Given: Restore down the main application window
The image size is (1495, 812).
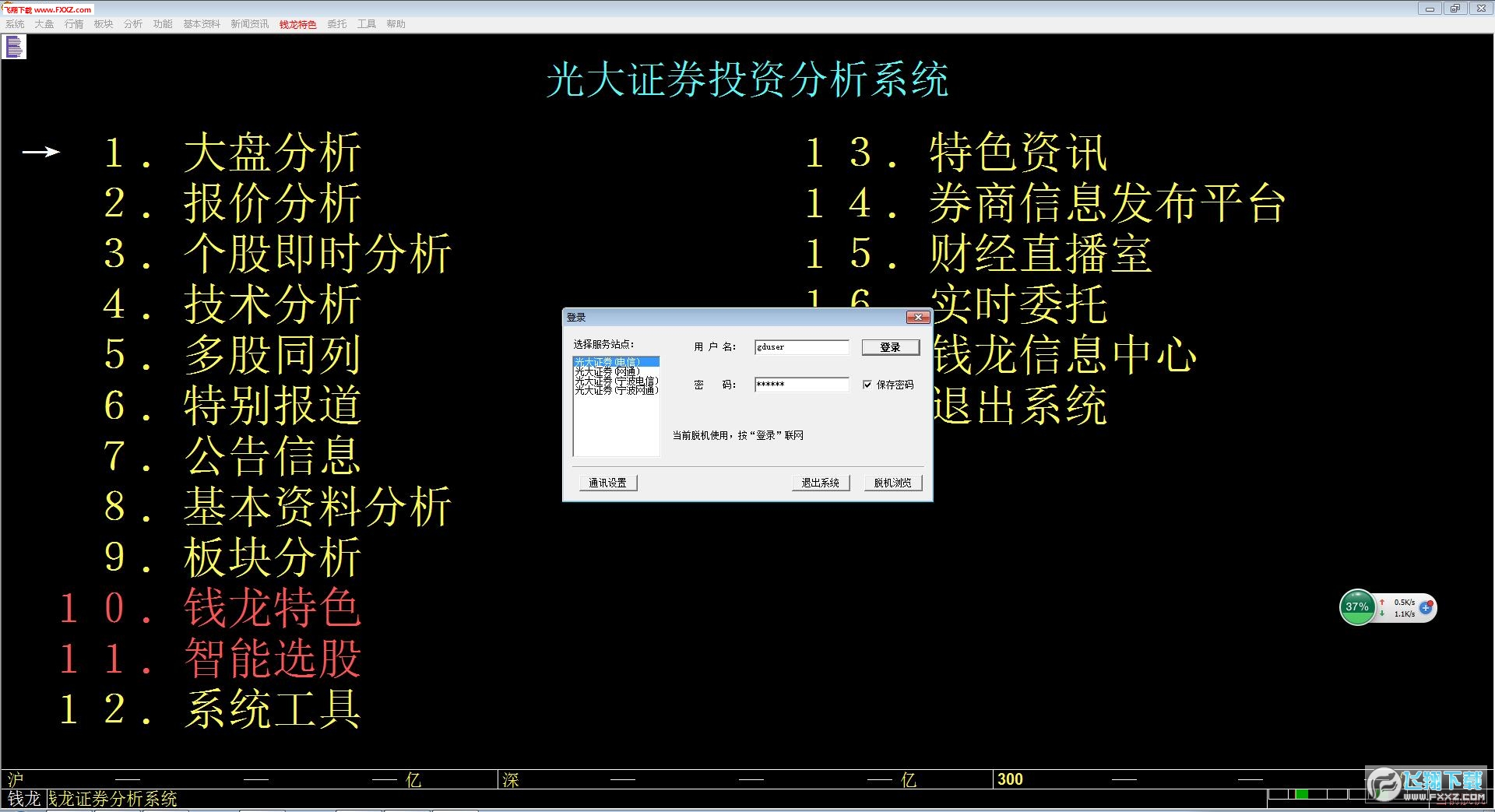Looking at the screenshot, I should pyautogui.click(x=1454, y=9).
